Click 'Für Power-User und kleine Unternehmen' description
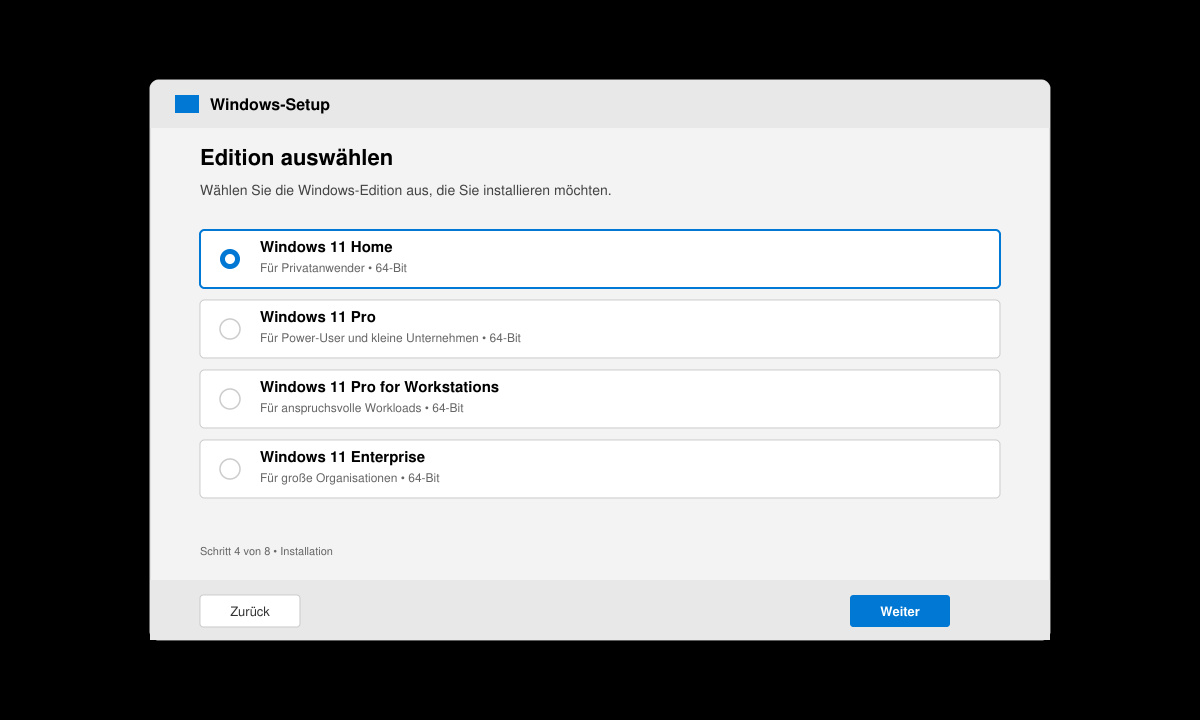1200x720 pixels. 390,338
